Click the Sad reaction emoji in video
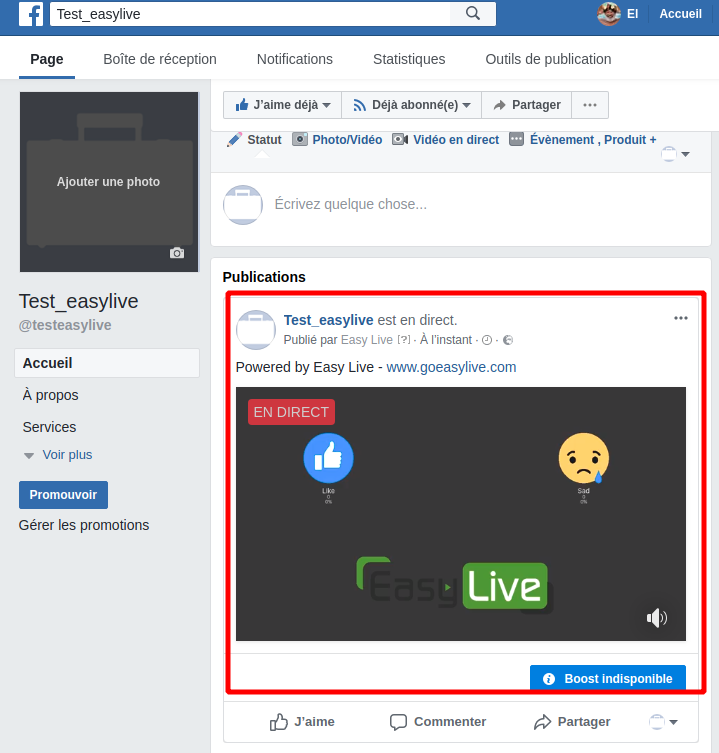 tap(584, 458)
